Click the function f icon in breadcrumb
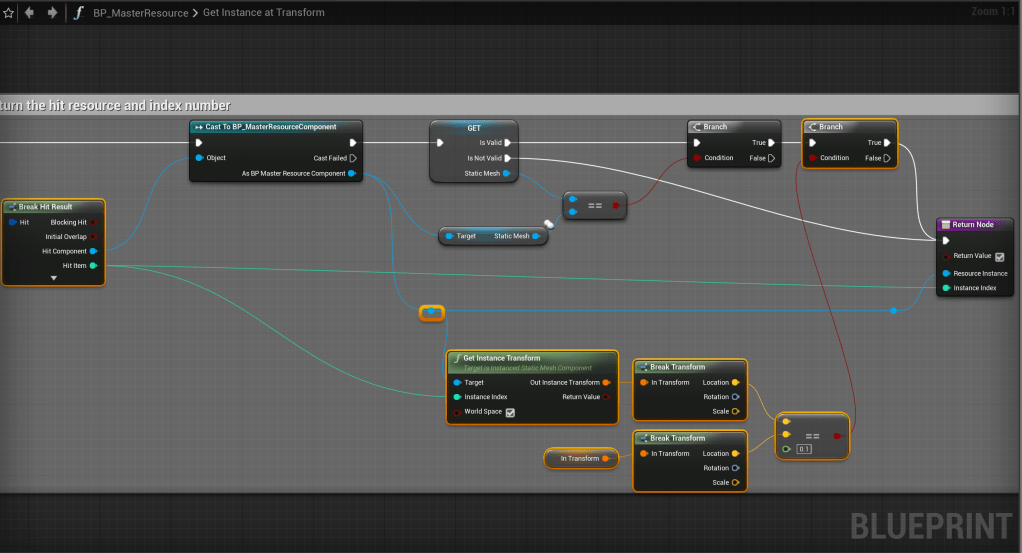This screenshot has height=553, width=1022. [78, 13]
